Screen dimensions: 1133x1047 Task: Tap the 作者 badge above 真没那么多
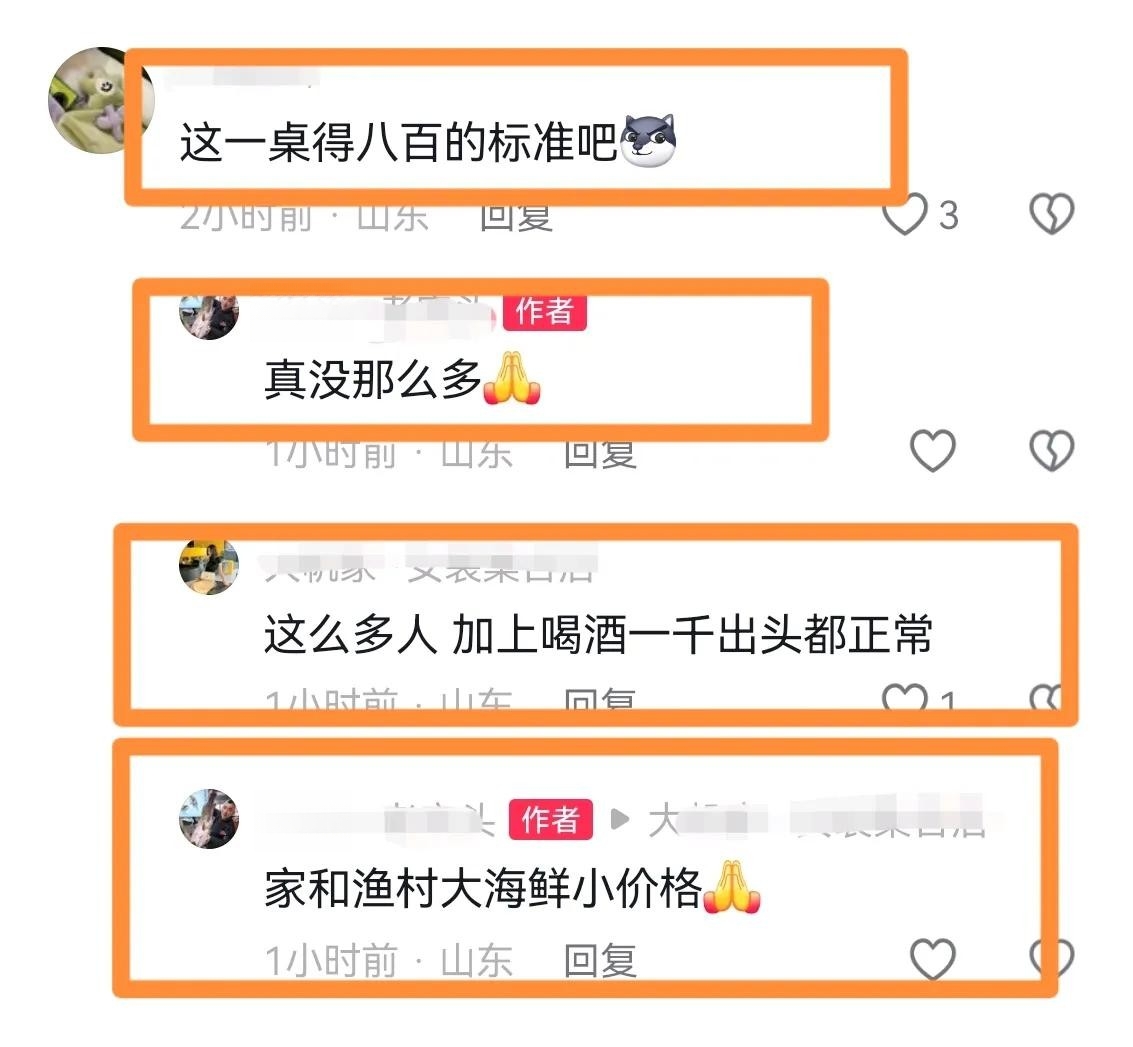pos(544,312)
